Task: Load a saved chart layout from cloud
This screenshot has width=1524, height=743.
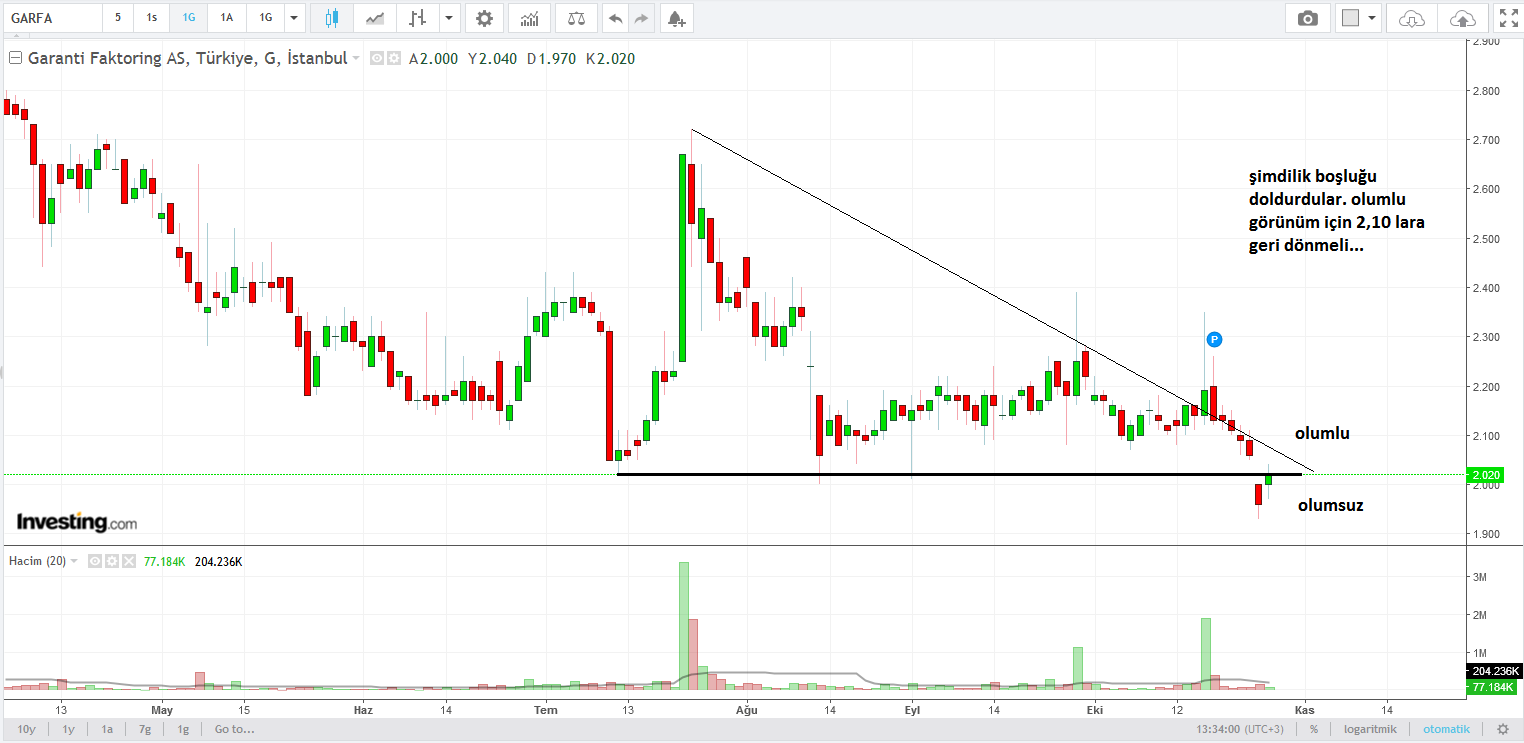Action: 1411,18
